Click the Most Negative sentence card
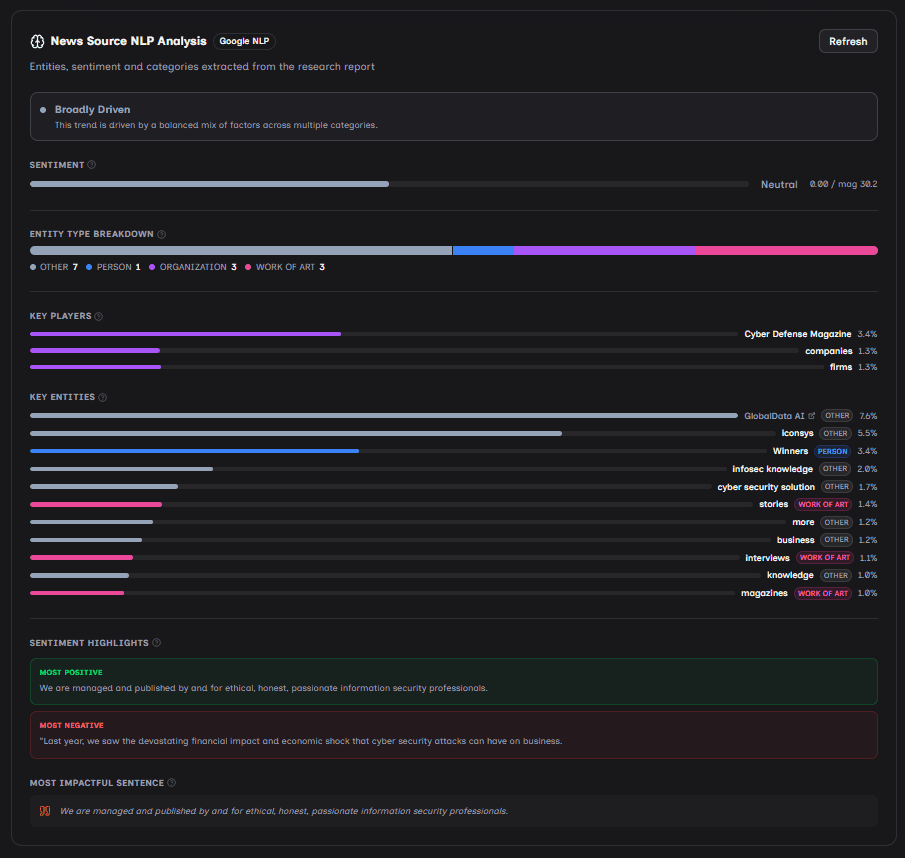 pos(454,735)
